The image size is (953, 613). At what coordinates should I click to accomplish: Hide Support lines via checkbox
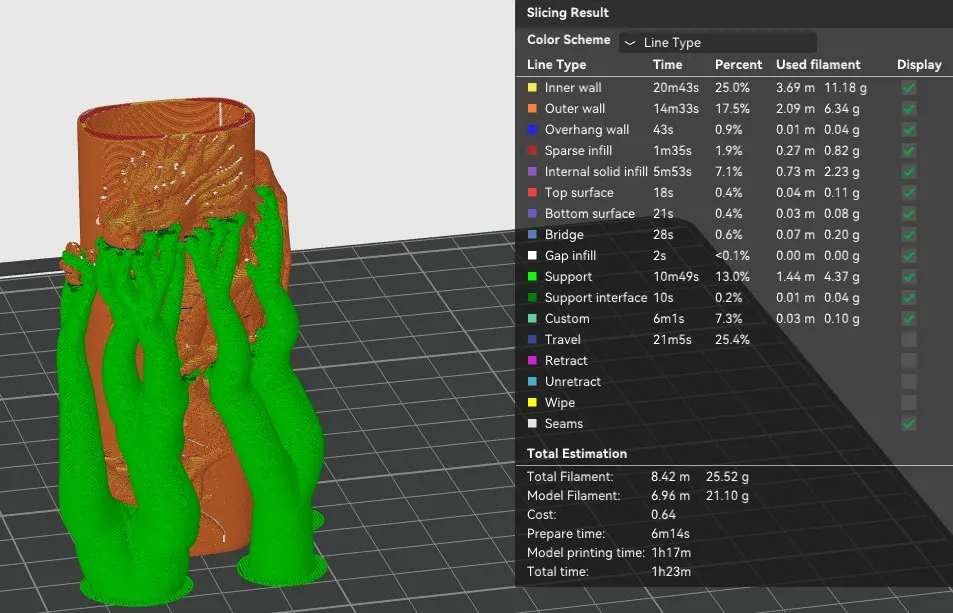909,276
